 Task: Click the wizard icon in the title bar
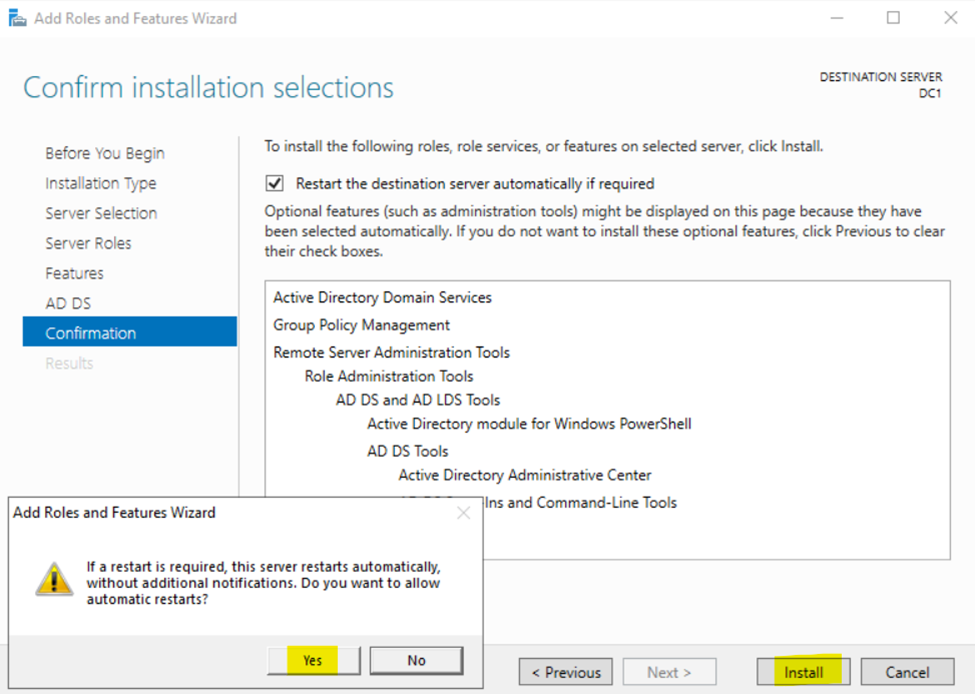pyautogui.click(x=17, y=19)
